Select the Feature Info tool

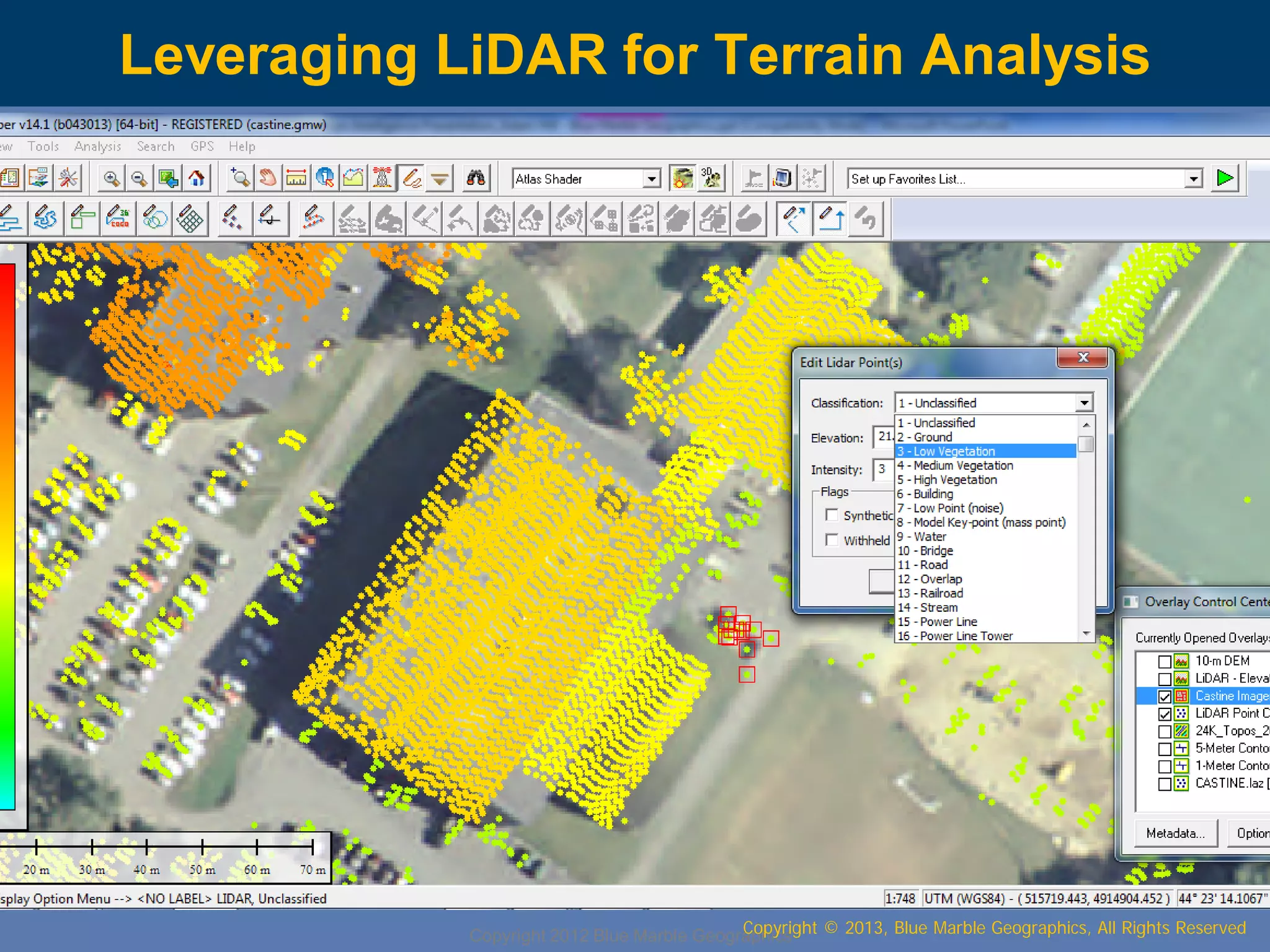(325, 178)
